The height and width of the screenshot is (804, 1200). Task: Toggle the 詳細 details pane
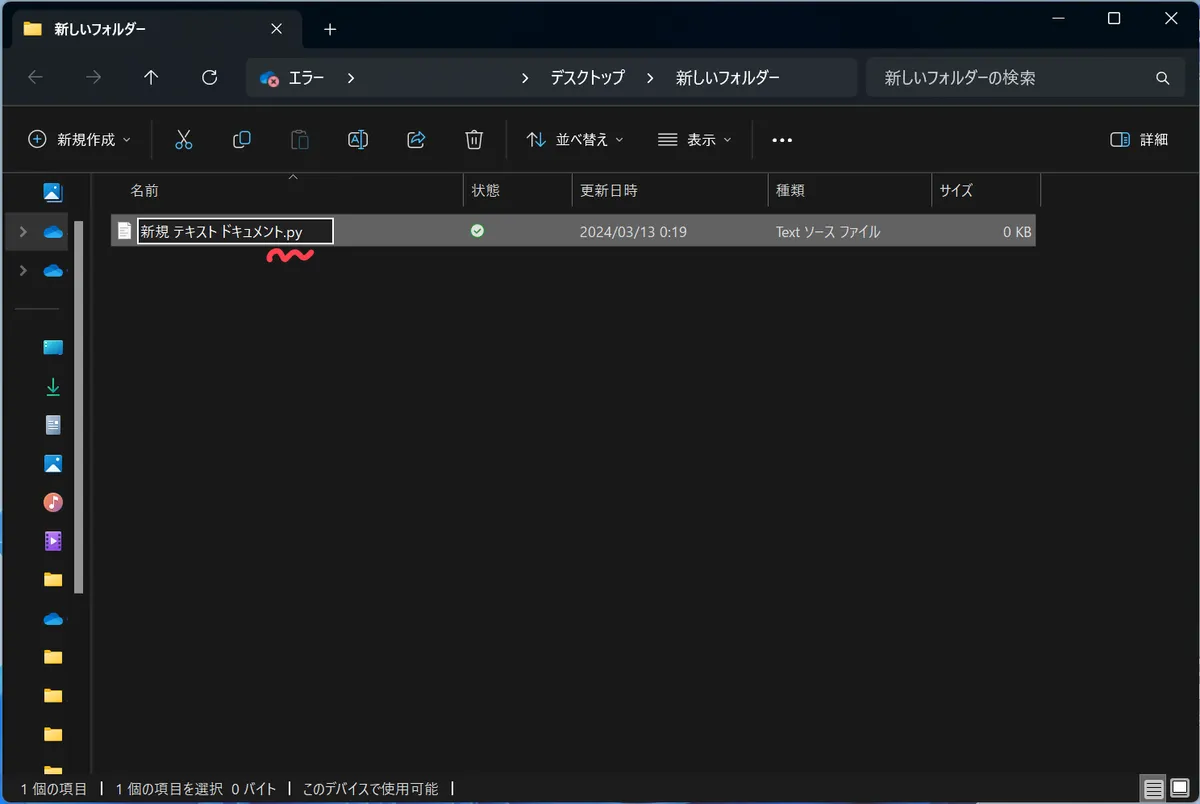[x=1139, y=140]
